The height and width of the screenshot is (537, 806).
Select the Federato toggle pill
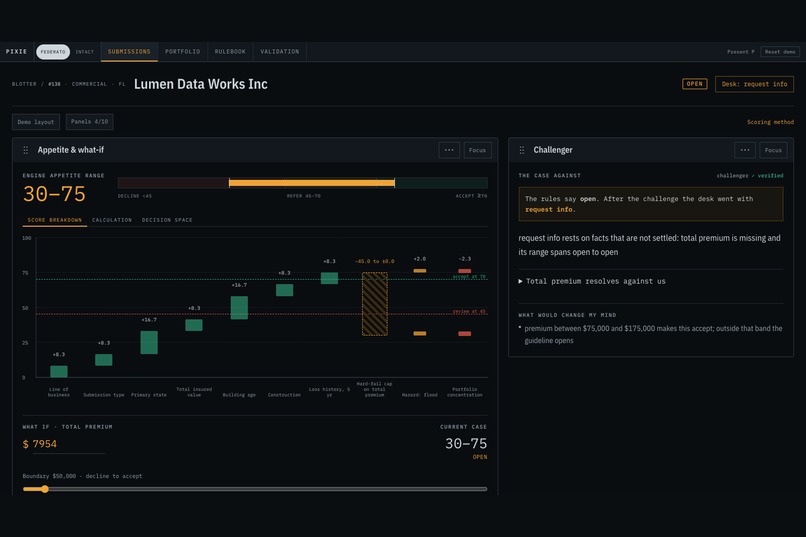pos(53,52)
